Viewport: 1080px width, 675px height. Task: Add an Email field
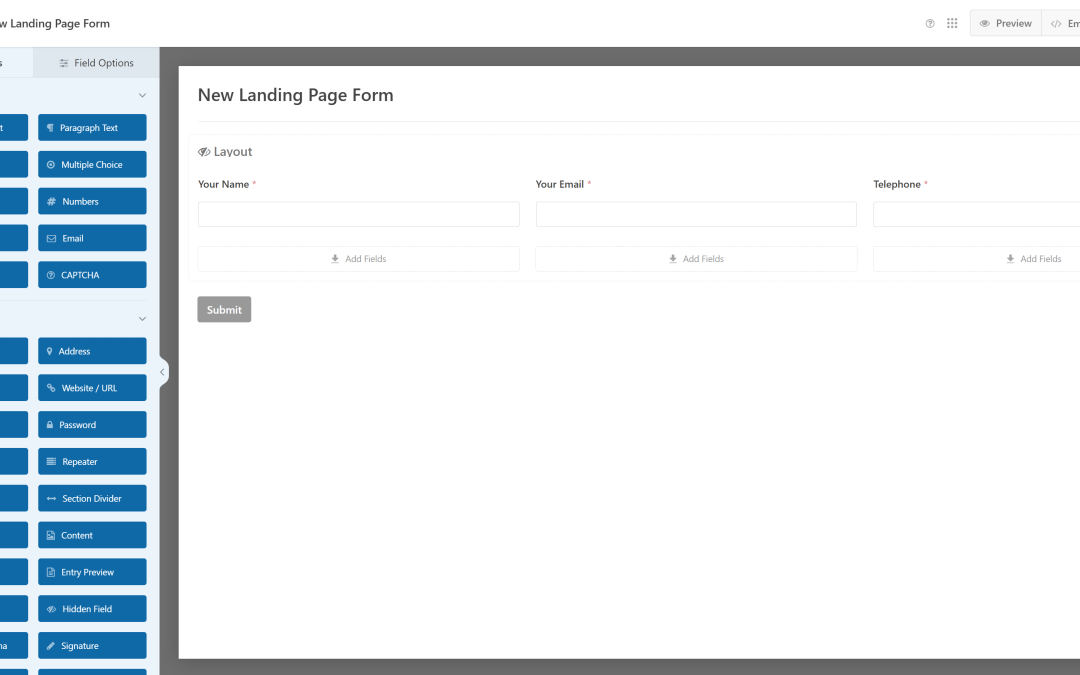click(92, 237)
